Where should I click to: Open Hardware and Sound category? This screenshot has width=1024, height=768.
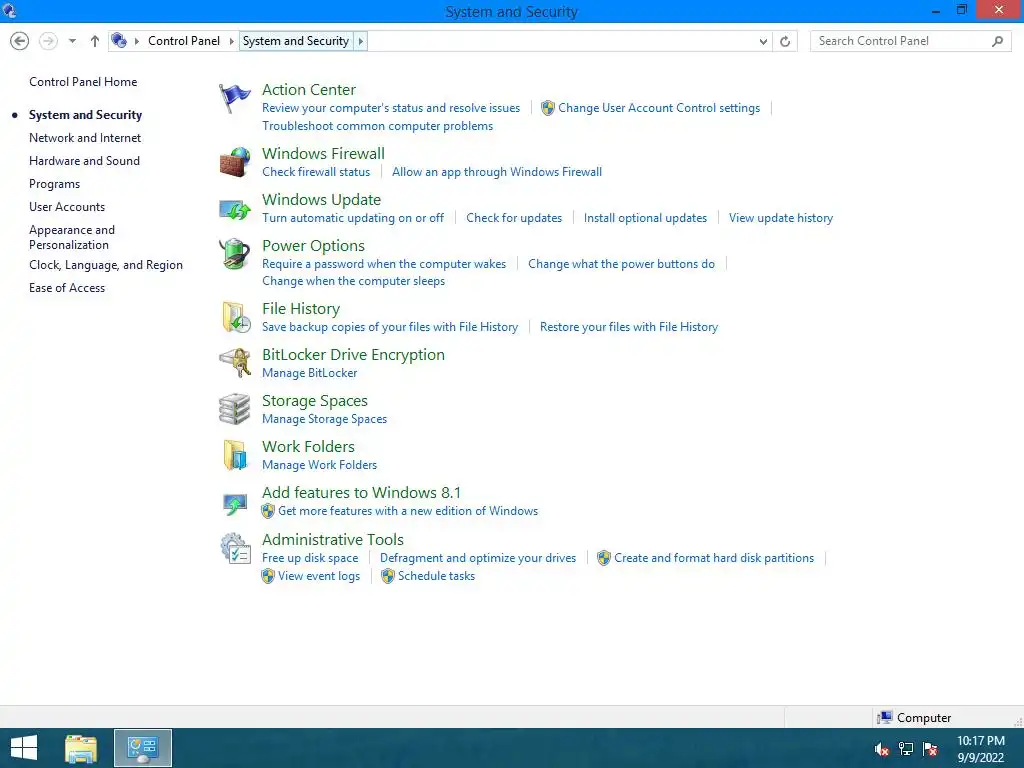(x=84, y=161)
